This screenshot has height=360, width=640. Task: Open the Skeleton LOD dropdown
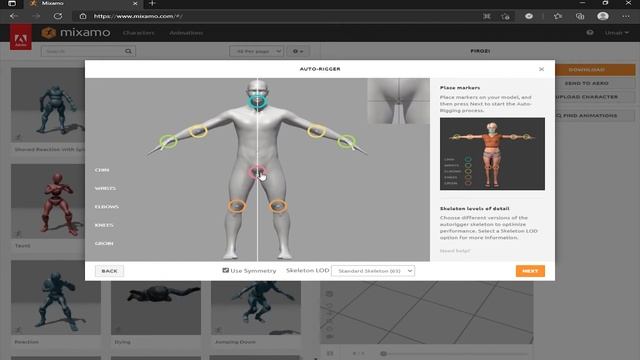[373, 271]
